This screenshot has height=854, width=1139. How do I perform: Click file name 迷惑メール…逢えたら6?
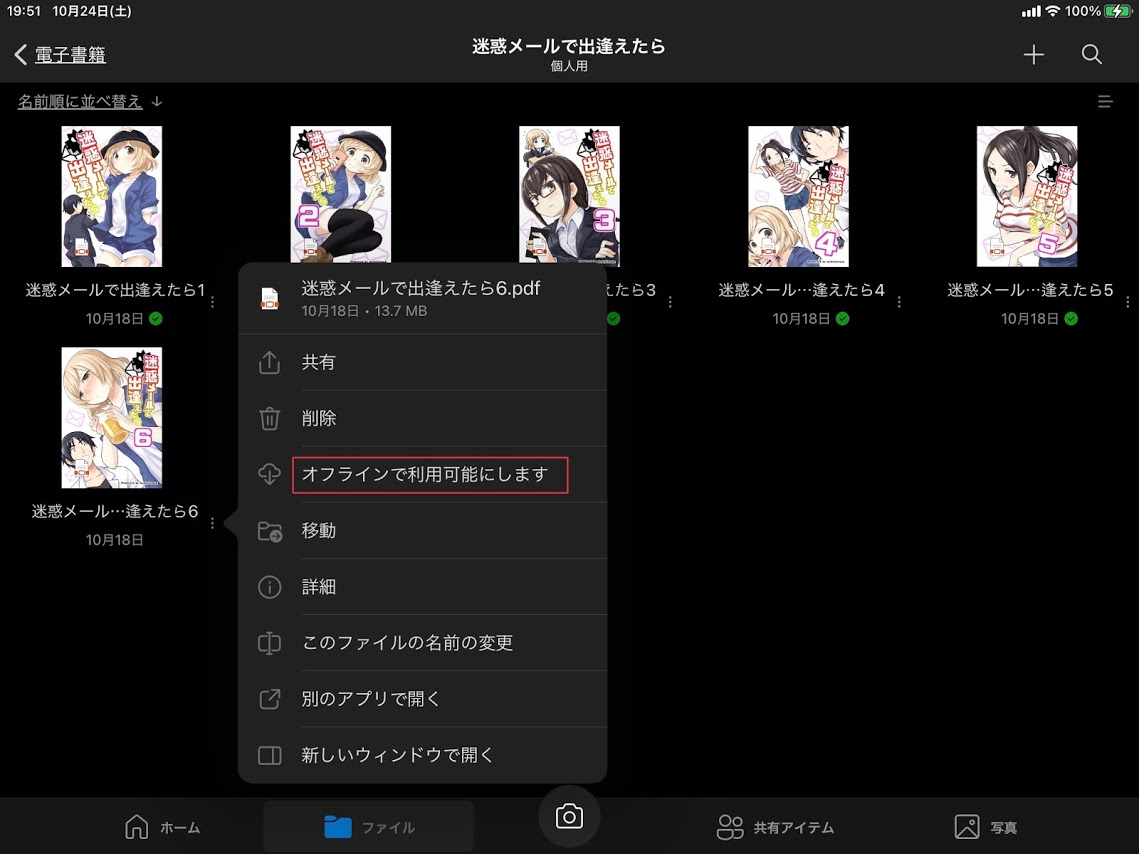click(x=115, y=512)
